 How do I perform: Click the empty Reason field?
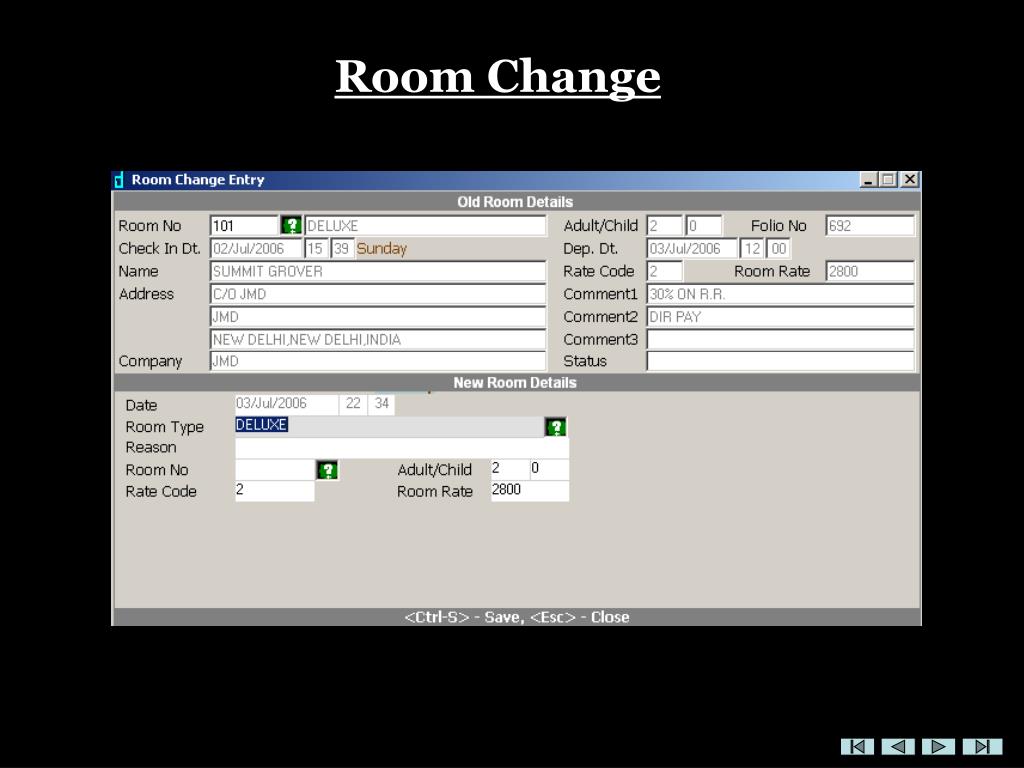[x=402, y=448]
